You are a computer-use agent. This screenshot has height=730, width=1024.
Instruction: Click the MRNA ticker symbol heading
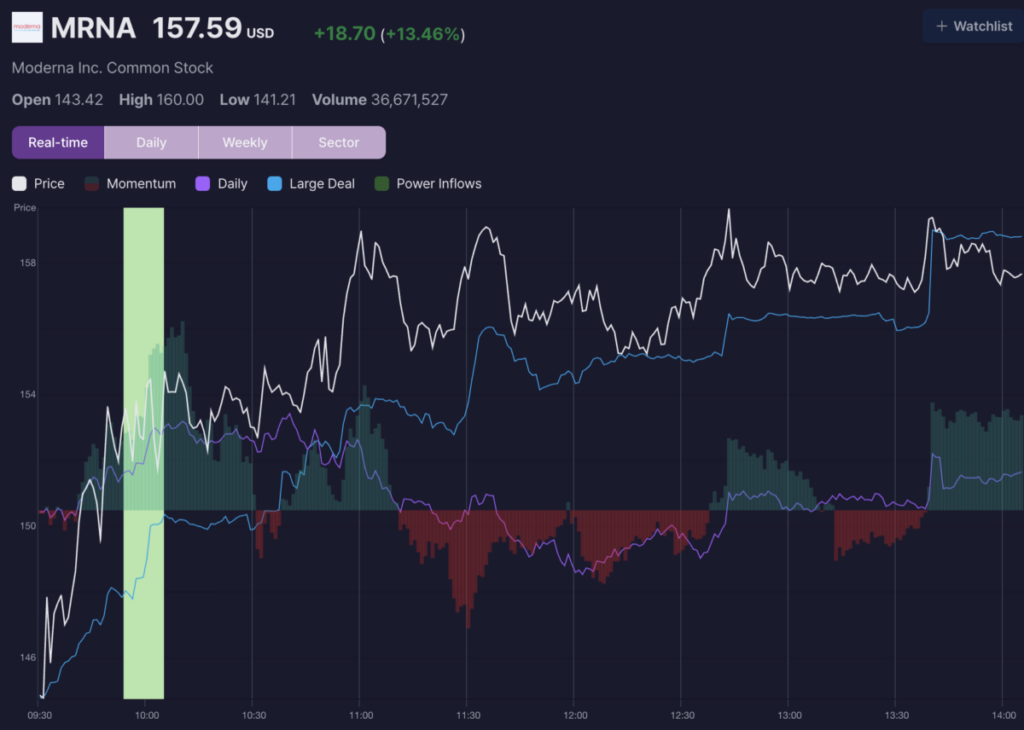pos(93,28)
